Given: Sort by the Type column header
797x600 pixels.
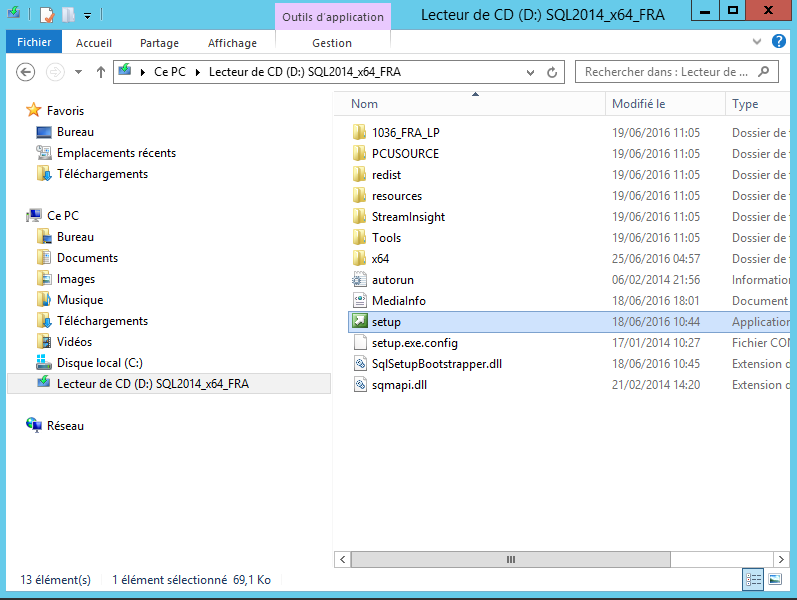Looking at the screenshot, I should 757,104.
